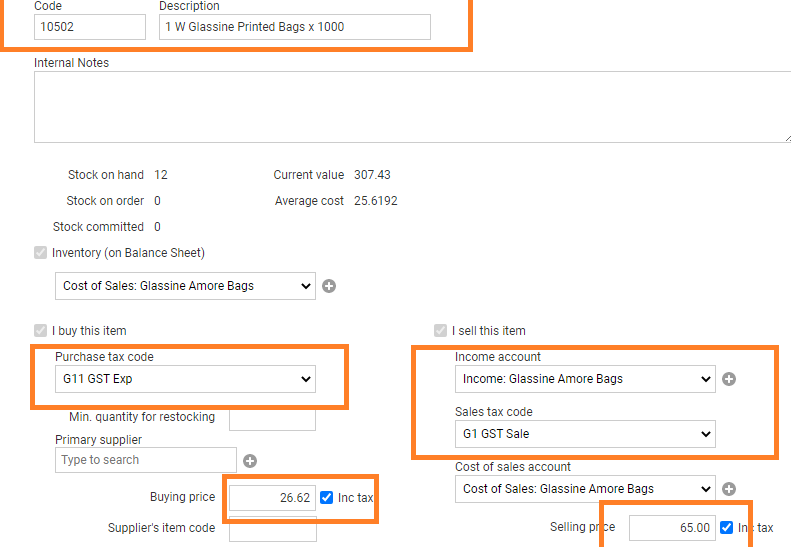Viewport: 791px width, 547px height.
Task: Click plus icon next to Primary supplier
Action: point(250,461)
